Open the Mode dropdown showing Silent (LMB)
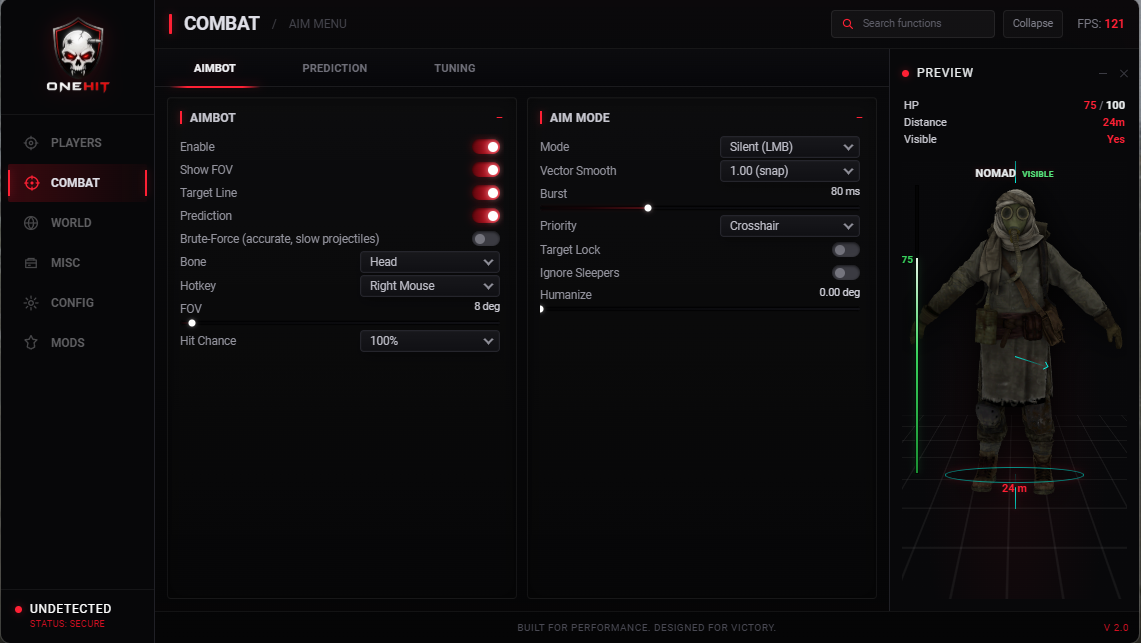The width and height of the screenshot is (1141, 643). click(790, 147)
